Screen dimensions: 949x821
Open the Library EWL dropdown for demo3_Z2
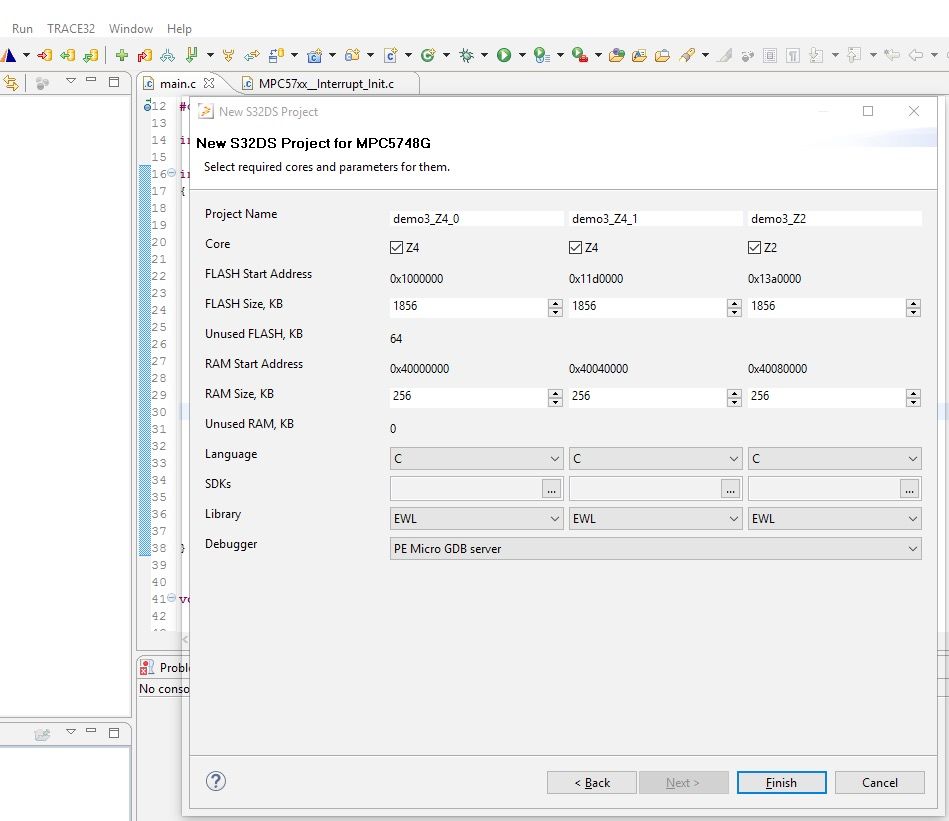835,518
